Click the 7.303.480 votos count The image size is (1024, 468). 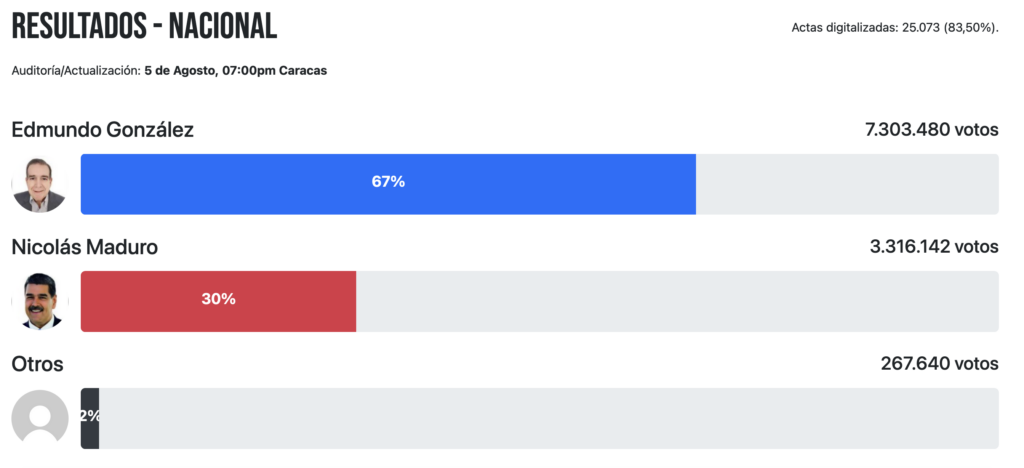pos(931,130)
